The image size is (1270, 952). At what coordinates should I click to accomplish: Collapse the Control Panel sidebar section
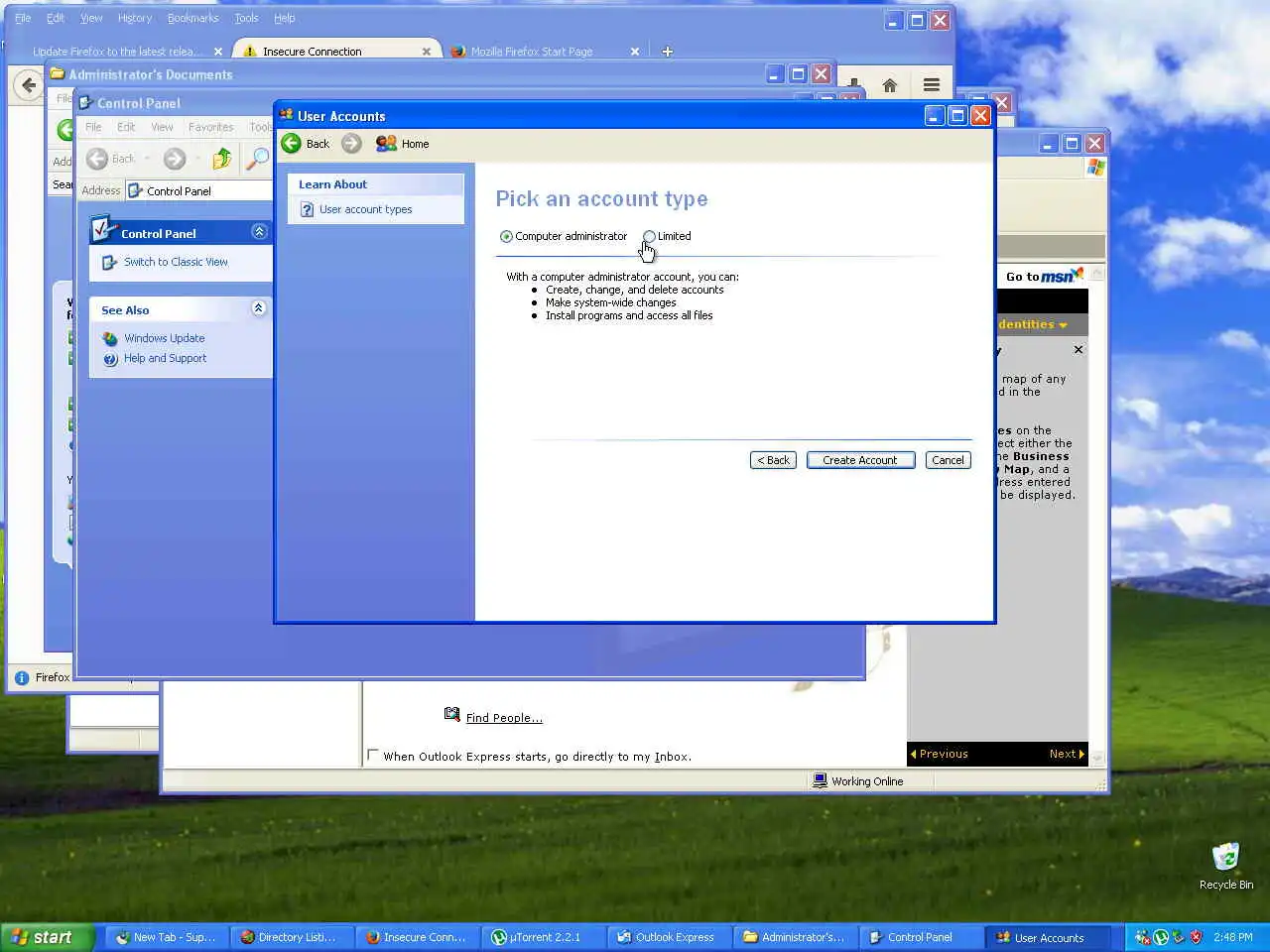pyautogui.click(x=259, y=232)
